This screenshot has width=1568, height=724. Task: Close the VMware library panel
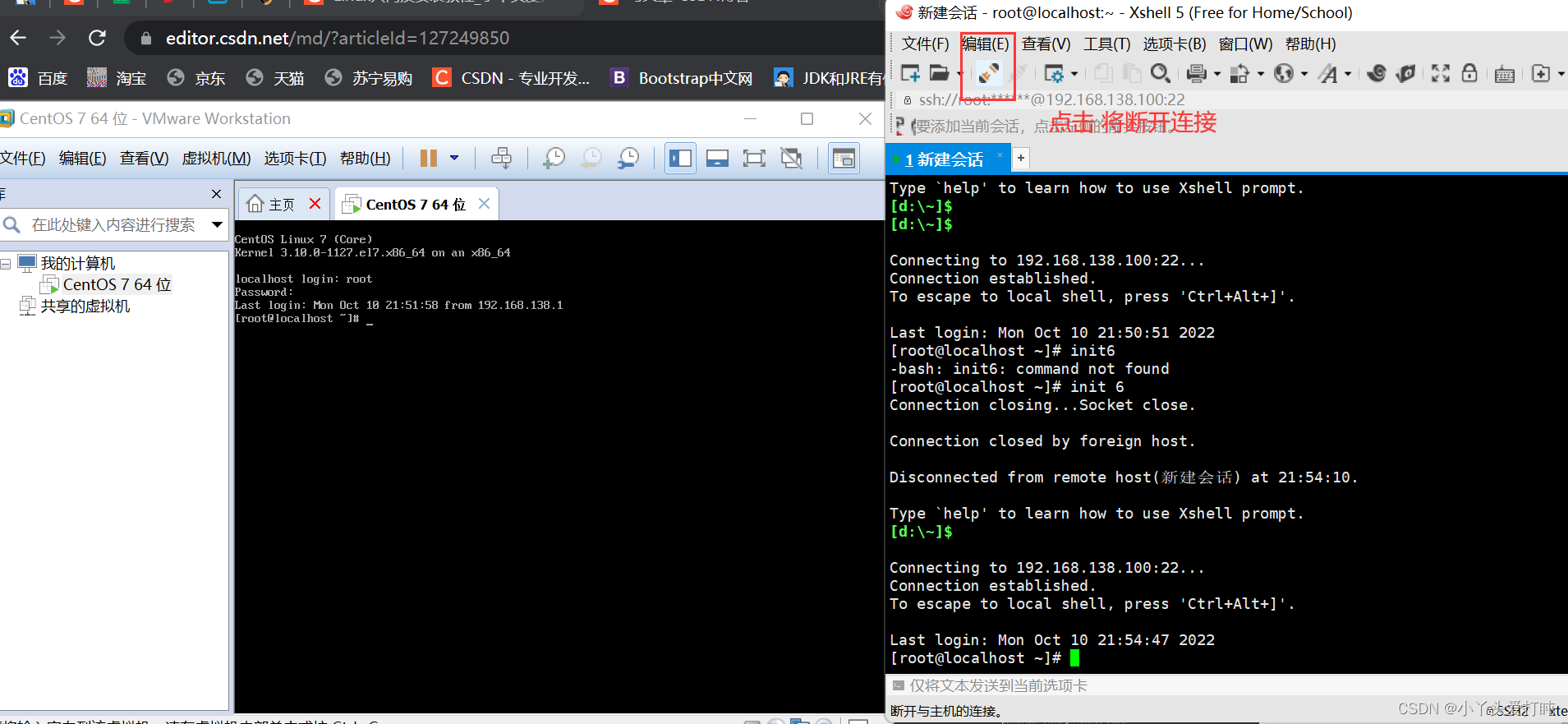click(216, 194)
